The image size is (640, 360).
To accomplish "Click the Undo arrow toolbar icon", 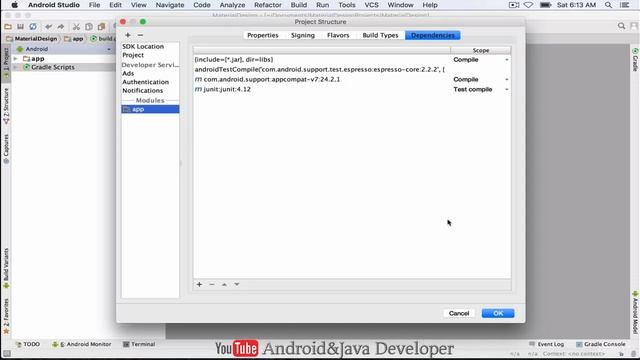I will tap(49, 27).
